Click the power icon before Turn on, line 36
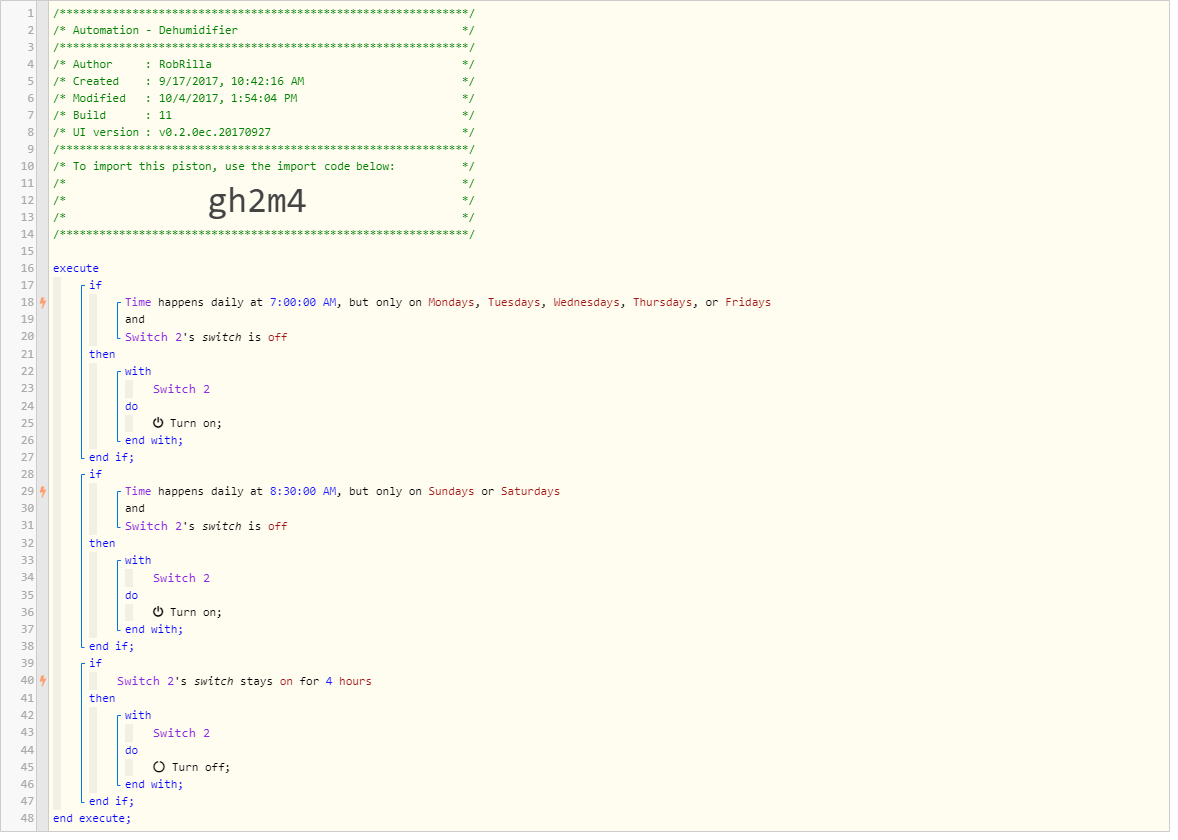1178x840 pixels. tap(158, 612)
